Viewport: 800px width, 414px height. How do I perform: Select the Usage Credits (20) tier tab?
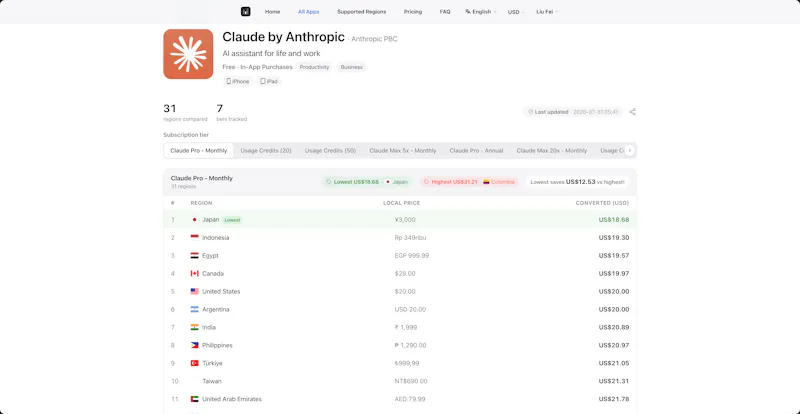click(266, 151)
